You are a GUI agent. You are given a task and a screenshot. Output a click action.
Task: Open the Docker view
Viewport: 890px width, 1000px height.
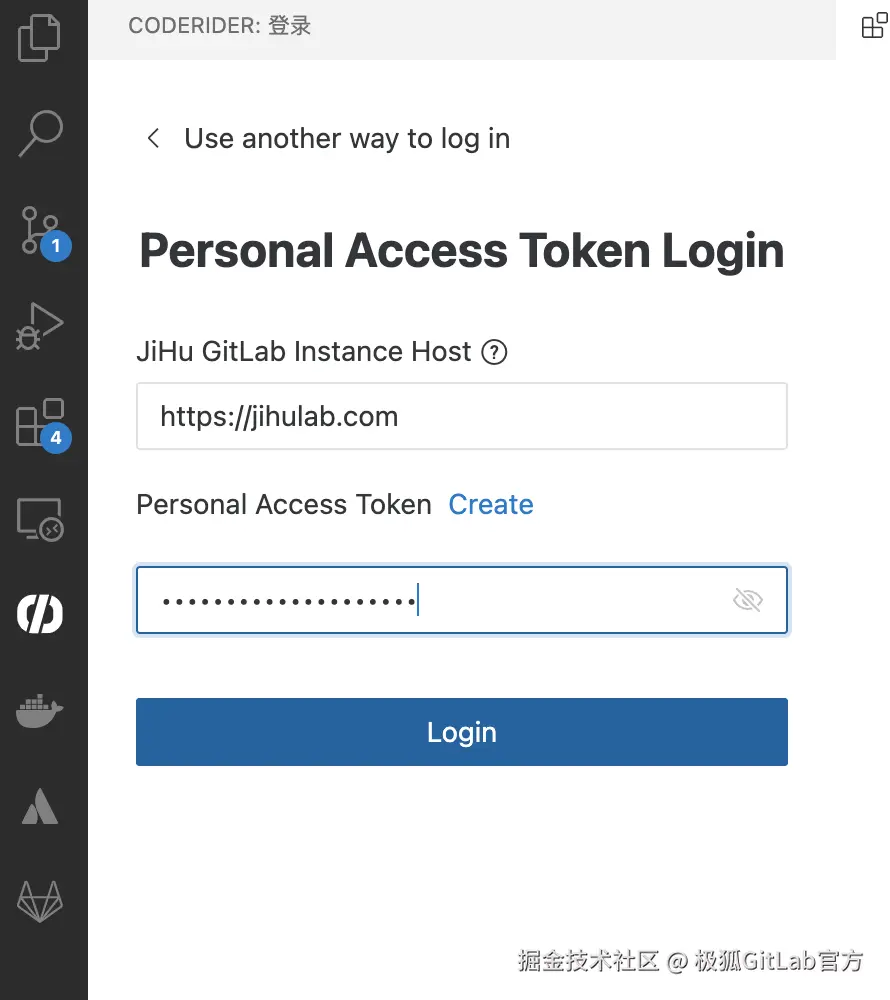click(x=42, y=710)
